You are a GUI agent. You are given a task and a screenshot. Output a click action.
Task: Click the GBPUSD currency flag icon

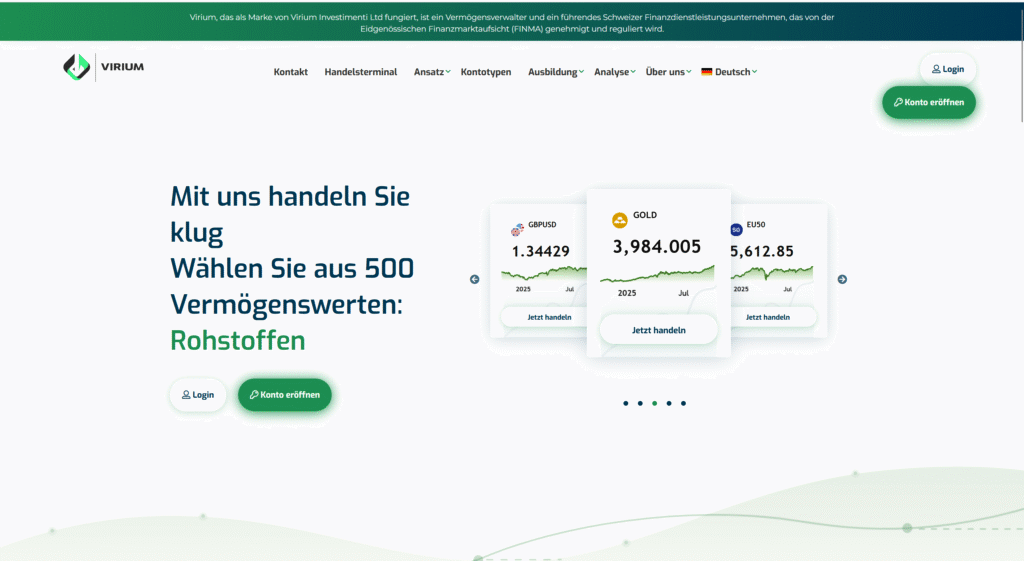[x=518, y=229]
